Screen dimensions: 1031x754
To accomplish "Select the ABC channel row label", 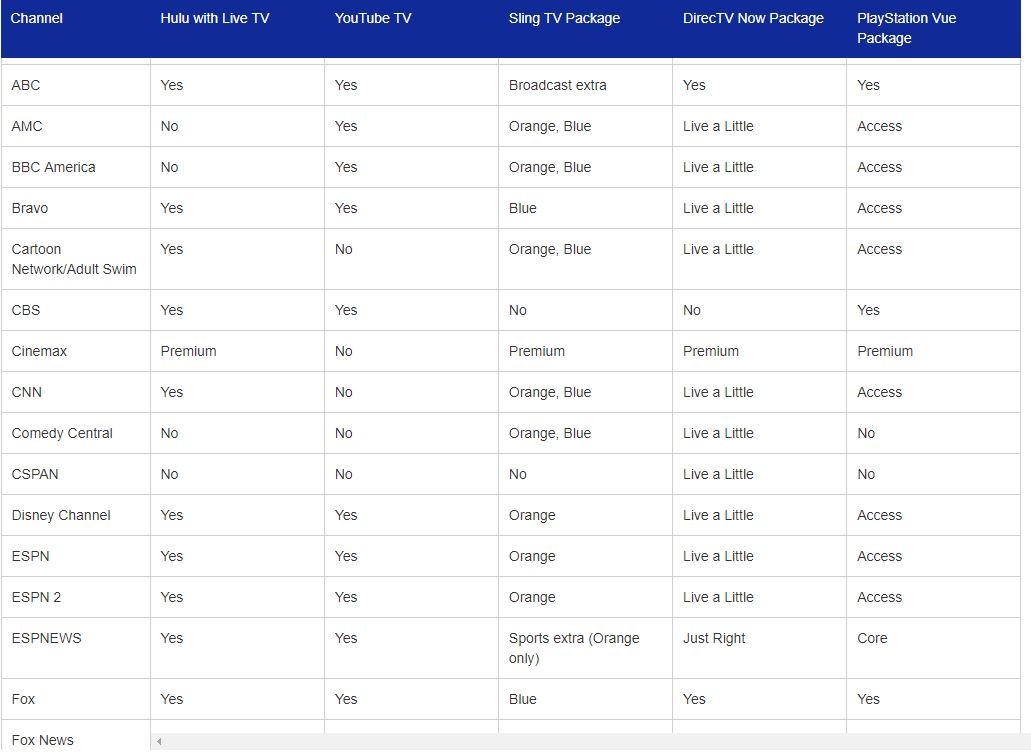I will [26, 85].
